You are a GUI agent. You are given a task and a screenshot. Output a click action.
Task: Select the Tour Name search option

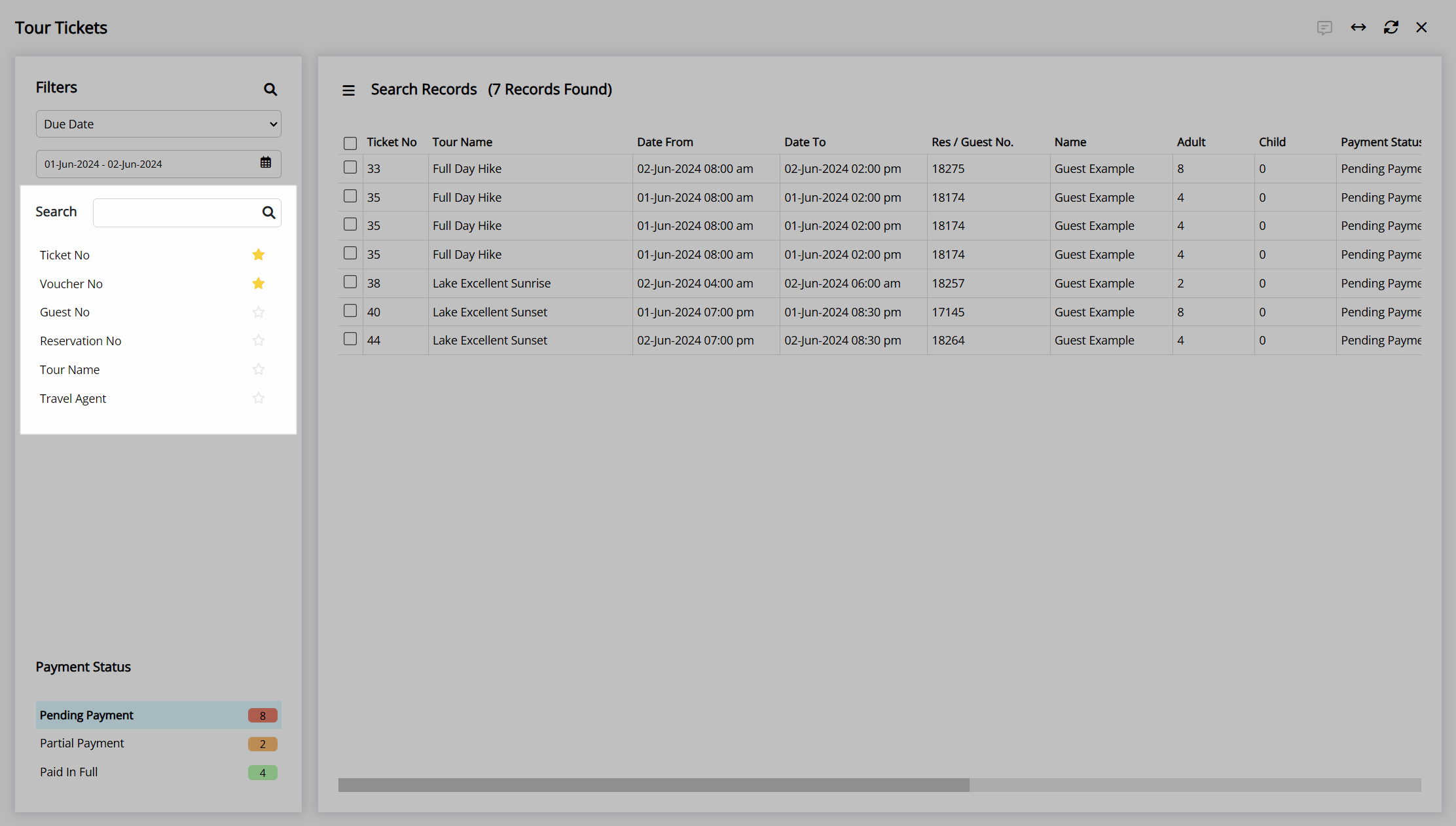tap(70, 370)
